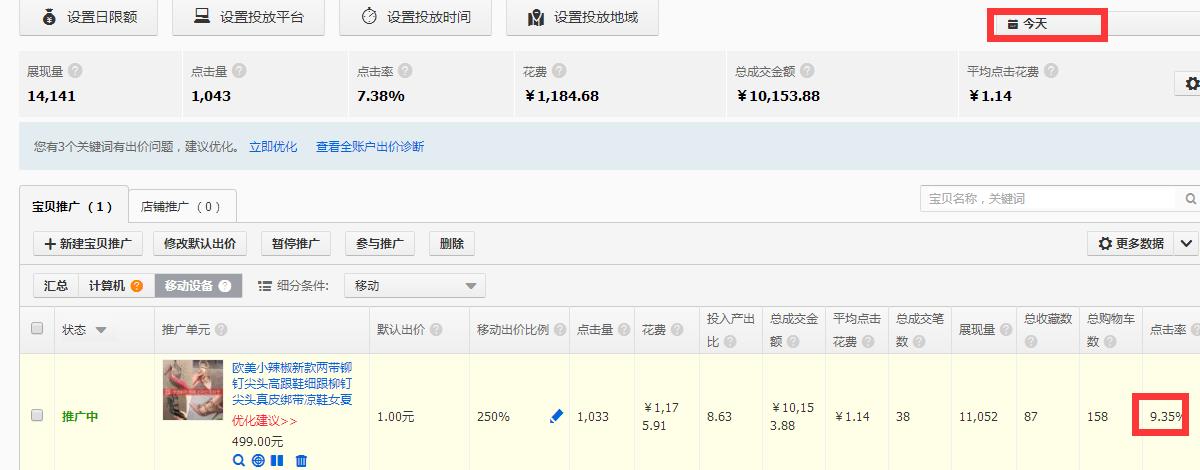Click the 更多数据 button
The height and width of the screenshot is (470, 1200).
(1131, 243)
